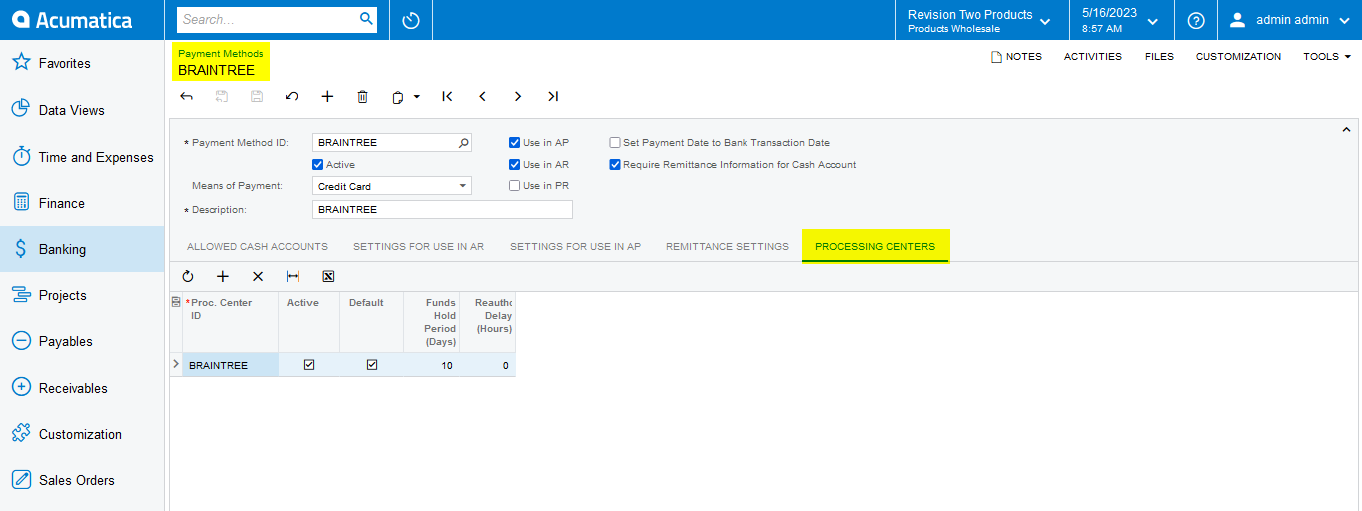Viewport: 1362px width, 511px height.
Task: Click the save disk toolbar icon
Action: (257, 97)
